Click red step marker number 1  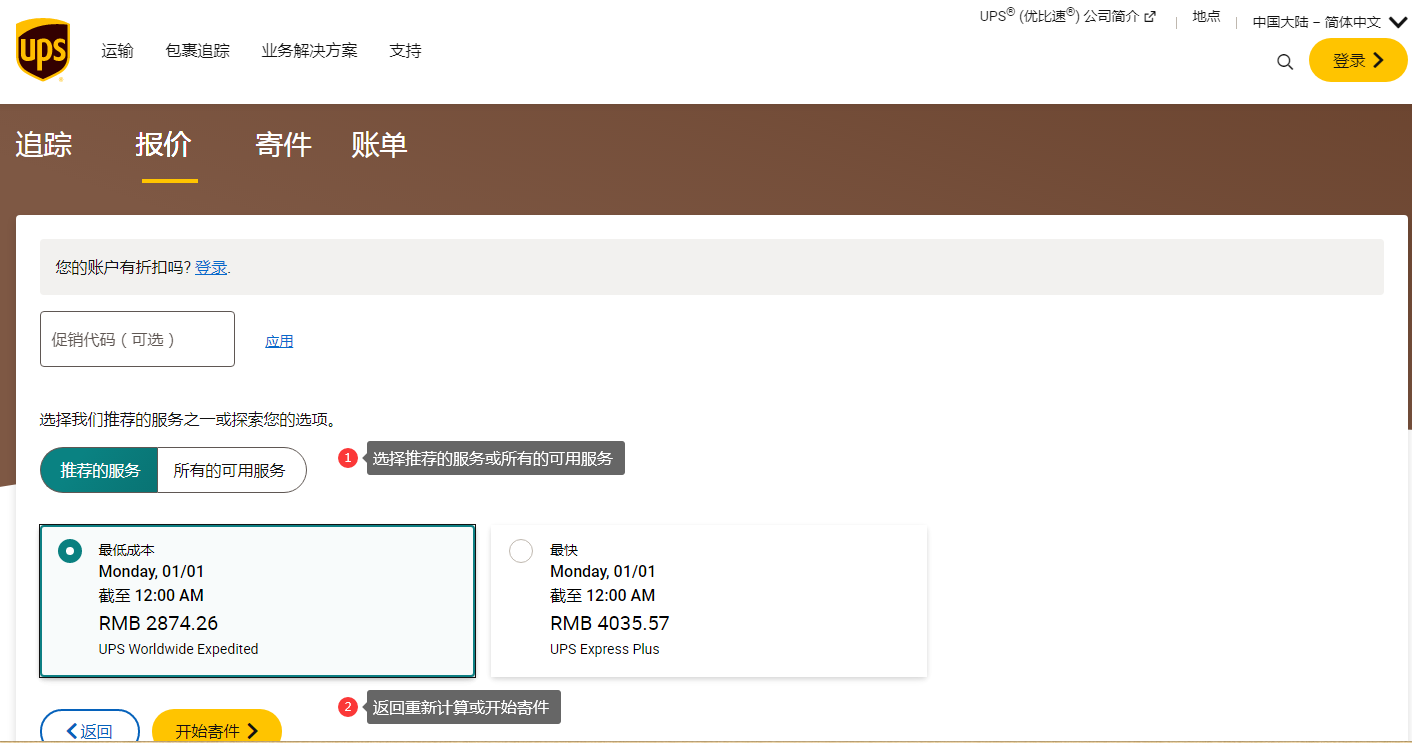coord(348,458)
